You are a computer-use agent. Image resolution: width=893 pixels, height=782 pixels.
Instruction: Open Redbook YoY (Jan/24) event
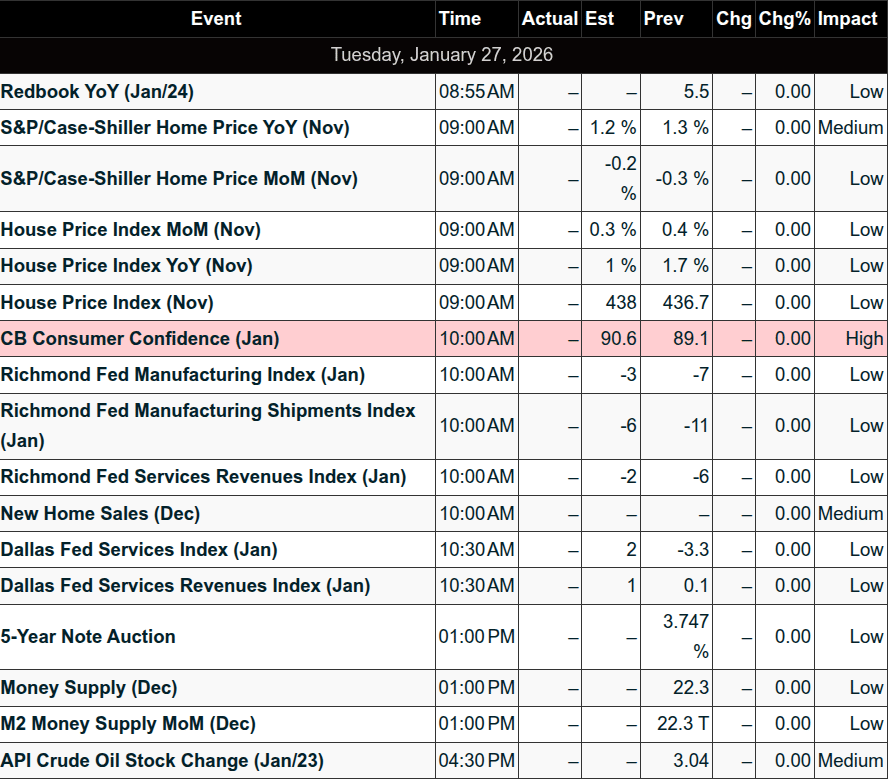point(97,92)
